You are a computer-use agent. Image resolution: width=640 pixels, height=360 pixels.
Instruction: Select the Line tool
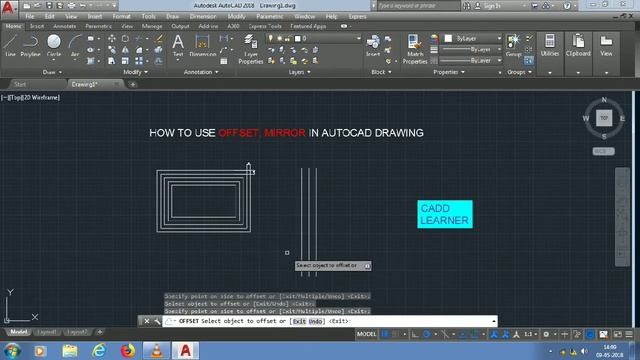point(10,45)
